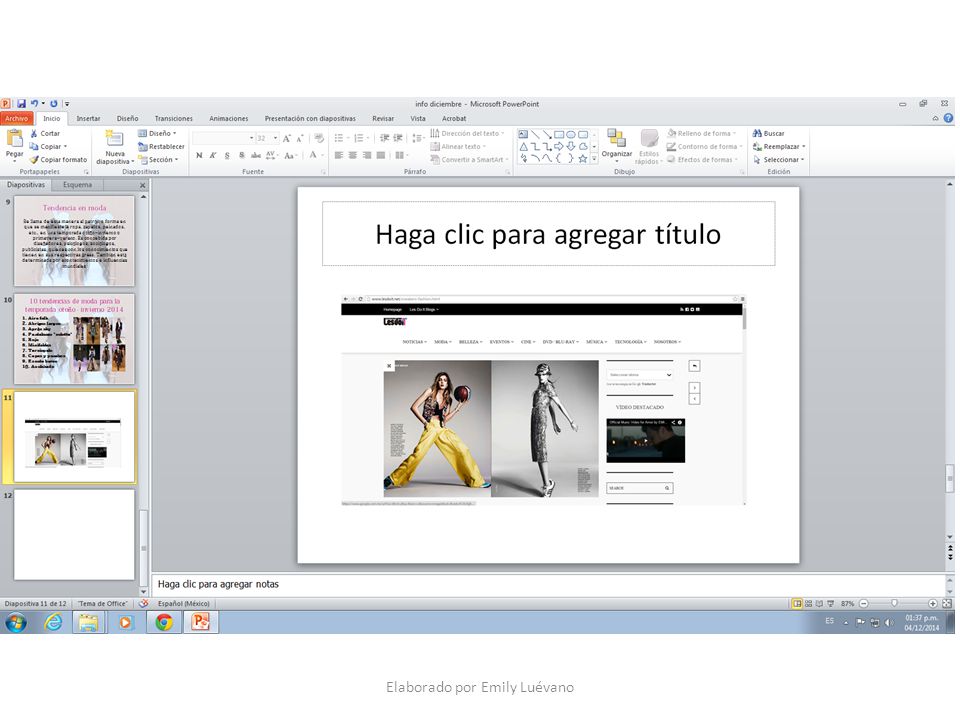Expand the Sección dropdown
Viewport: 960px width, 720px height.
tap(159, 160)
